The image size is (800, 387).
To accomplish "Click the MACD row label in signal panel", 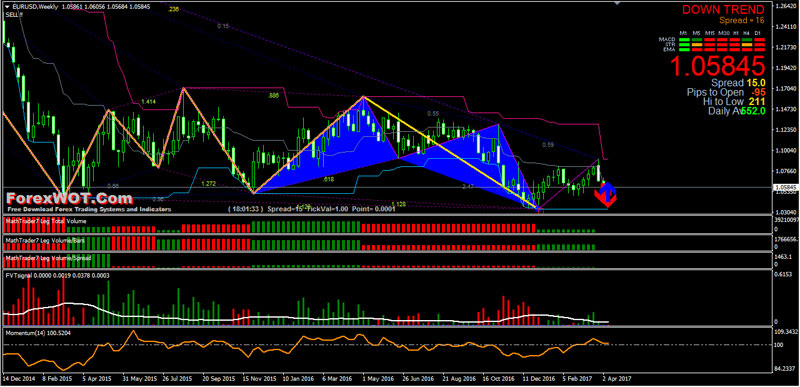I will click(x=666, y=39).
